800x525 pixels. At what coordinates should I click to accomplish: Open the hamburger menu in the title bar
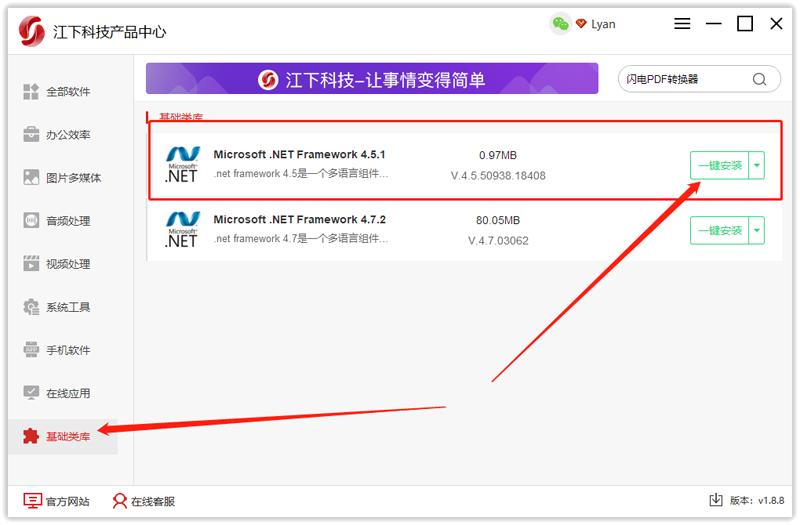click(682, 23)
